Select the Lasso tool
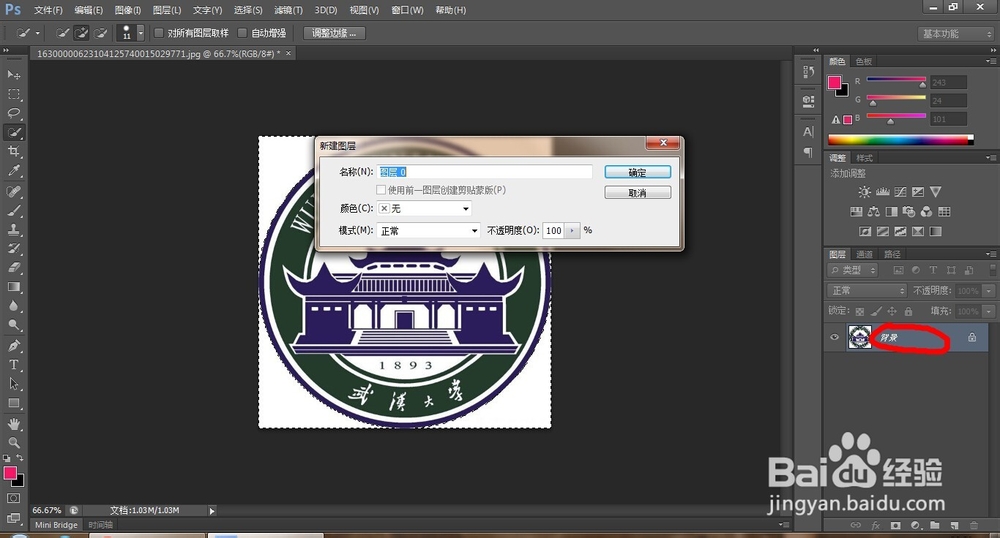 pos(13,113)
